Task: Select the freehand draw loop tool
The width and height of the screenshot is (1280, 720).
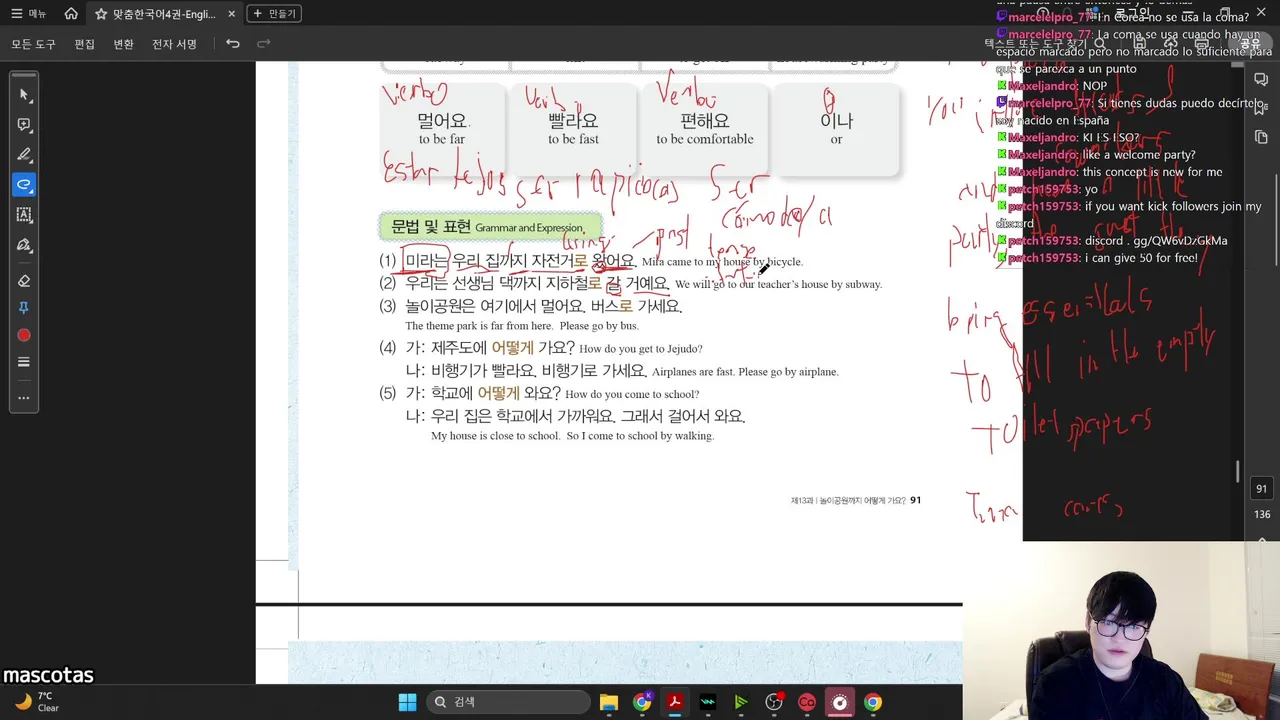Action: tap(24, 185)
